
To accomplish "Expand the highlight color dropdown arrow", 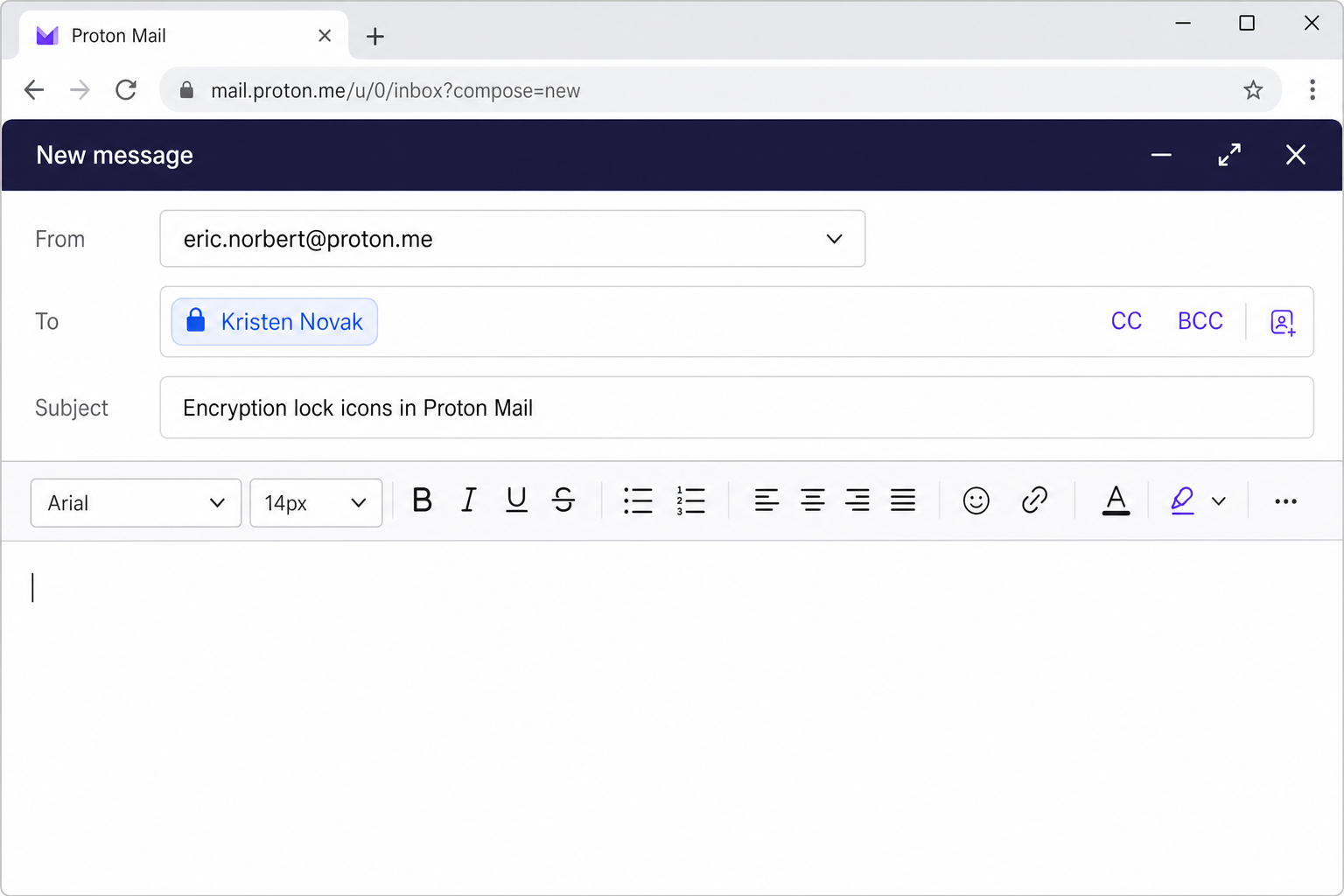I will point(1219,501).
